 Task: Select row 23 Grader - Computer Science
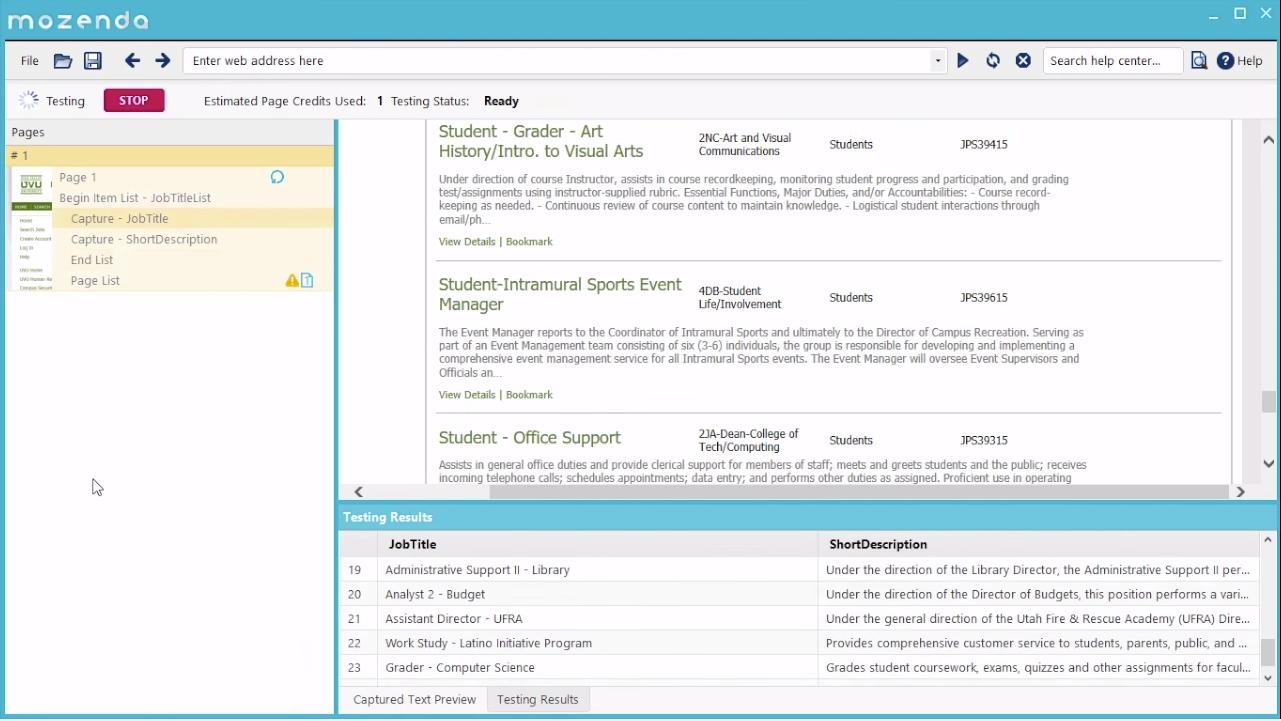point(798,667)
